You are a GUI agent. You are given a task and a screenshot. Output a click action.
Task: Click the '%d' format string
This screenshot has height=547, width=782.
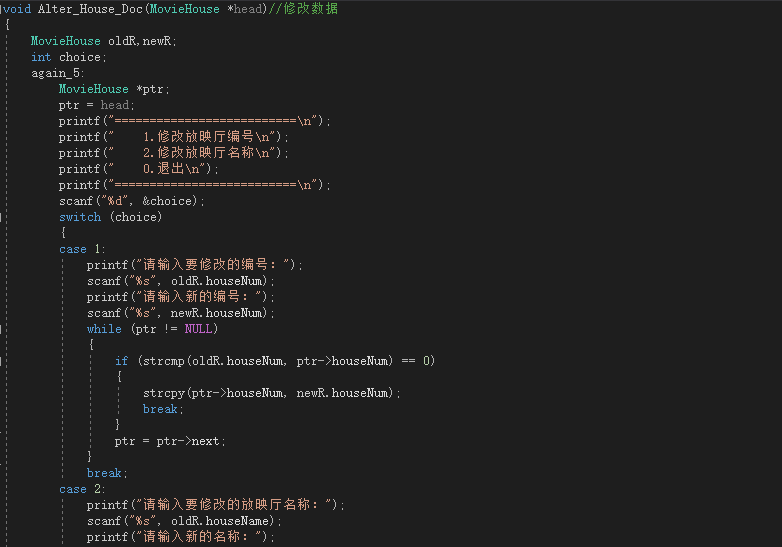115,201
